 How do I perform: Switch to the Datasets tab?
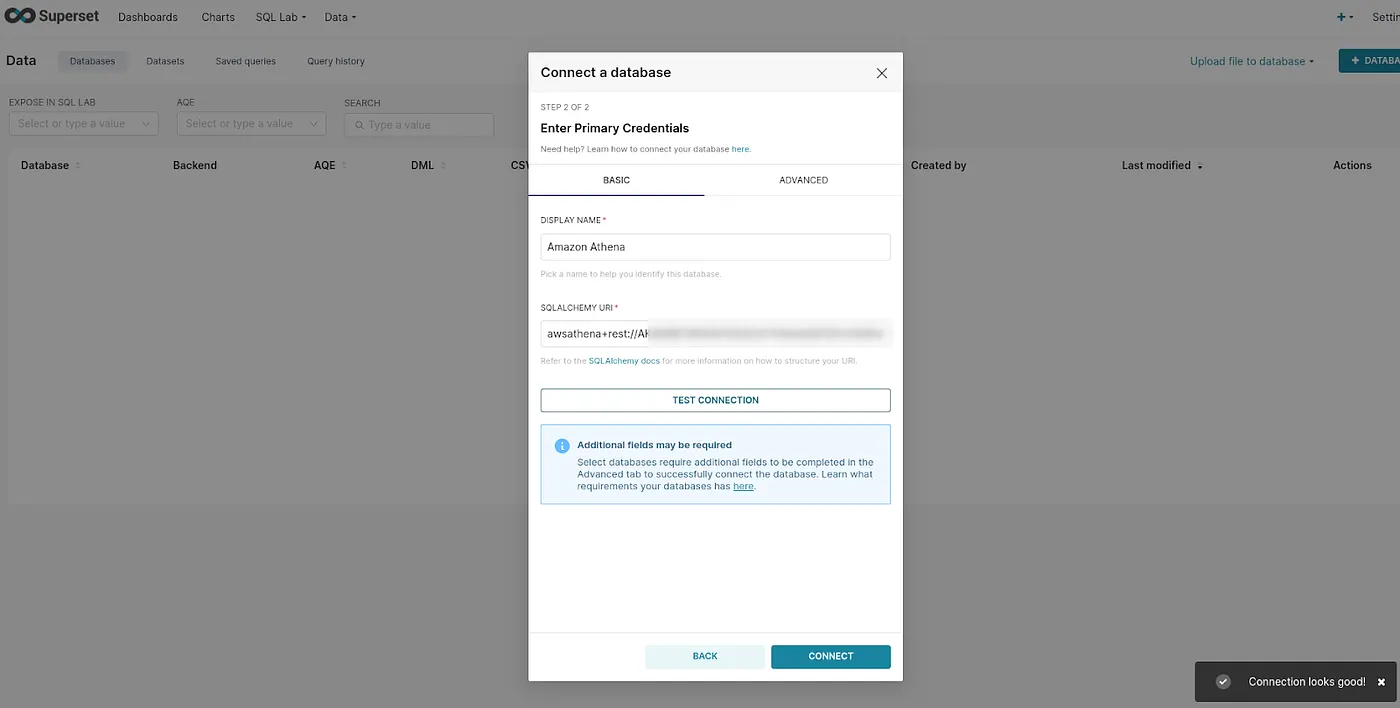pyautogui.click(x=165, y=61)
